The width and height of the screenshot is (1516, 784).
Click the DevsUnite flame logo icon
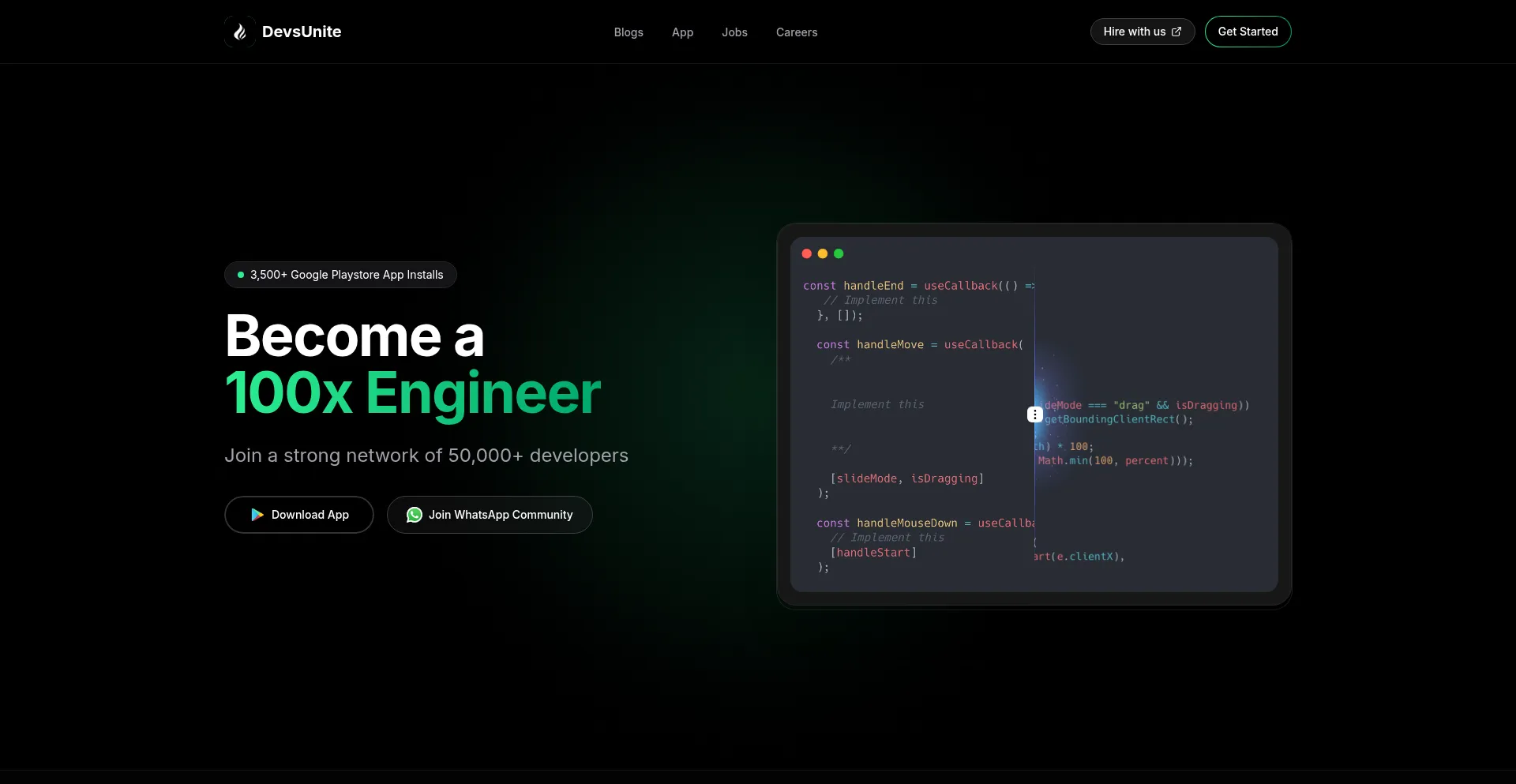click(240, 32)
